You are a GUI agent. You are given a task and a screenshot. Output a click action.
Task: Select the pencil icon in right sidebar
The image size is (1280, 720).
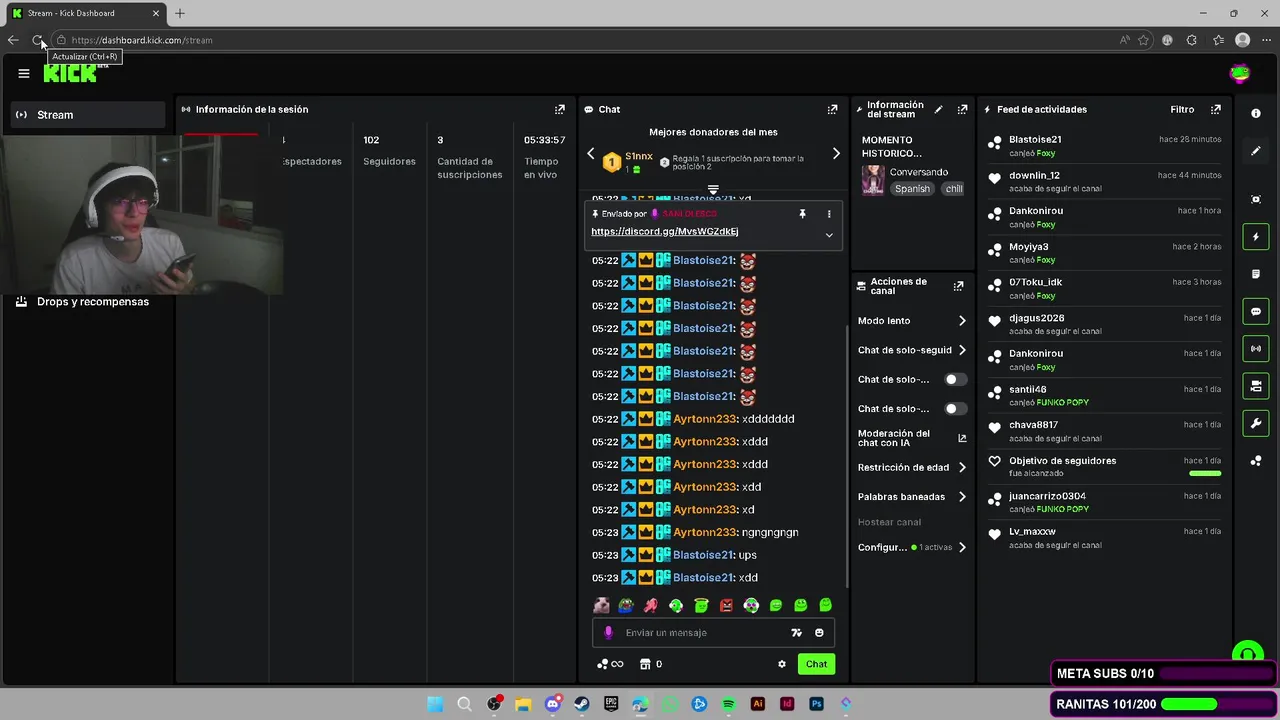(1256, 151)
